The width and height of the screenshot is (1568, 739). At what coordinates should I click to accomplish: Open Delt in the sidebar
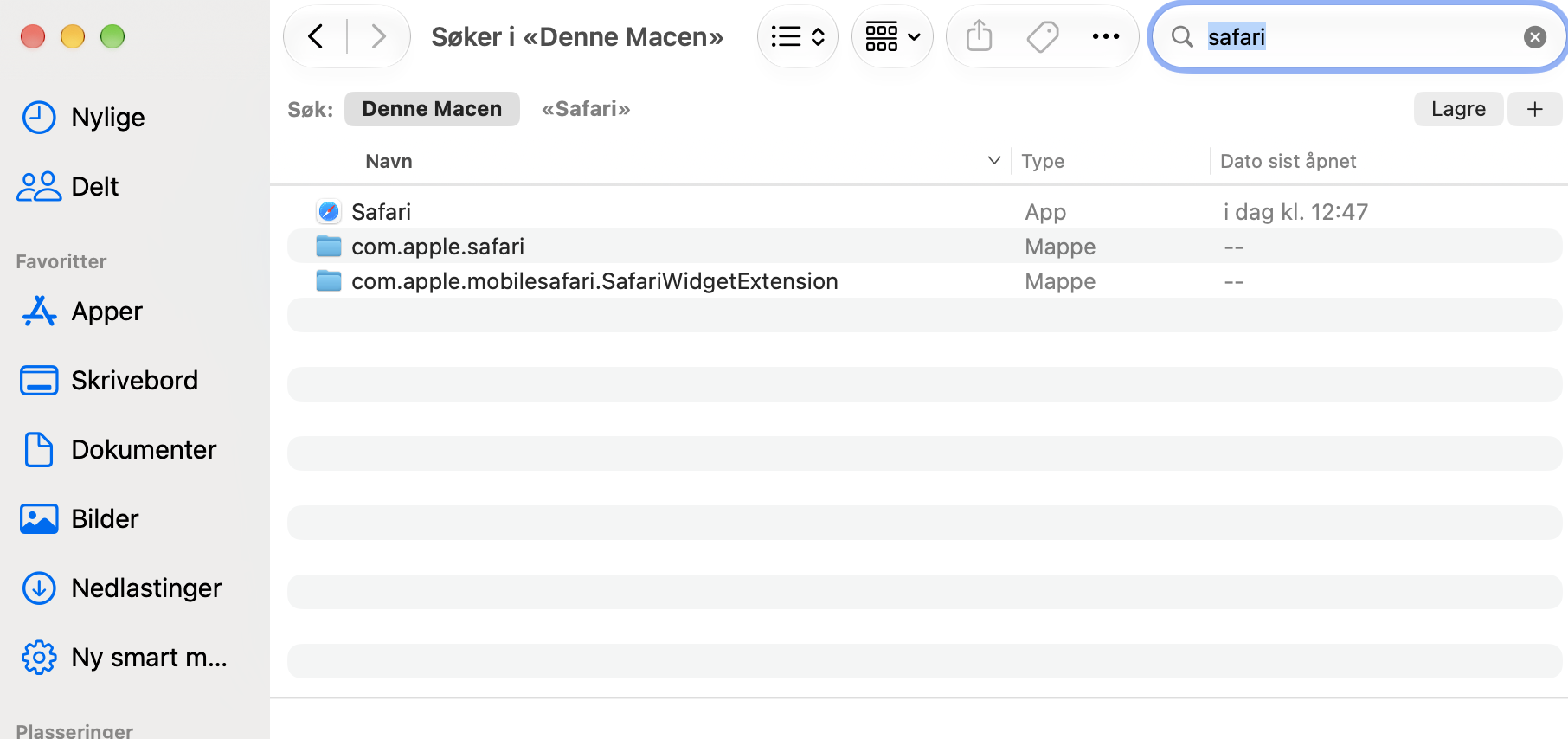point(95,187)
